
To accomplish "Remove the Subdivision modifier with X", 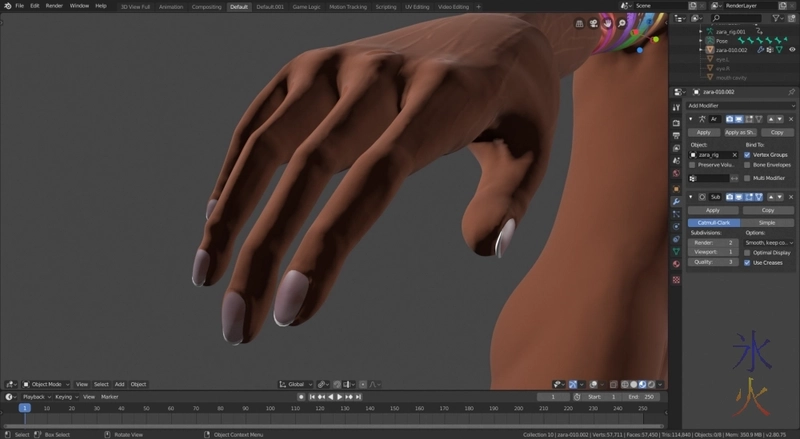I will 790,197.
